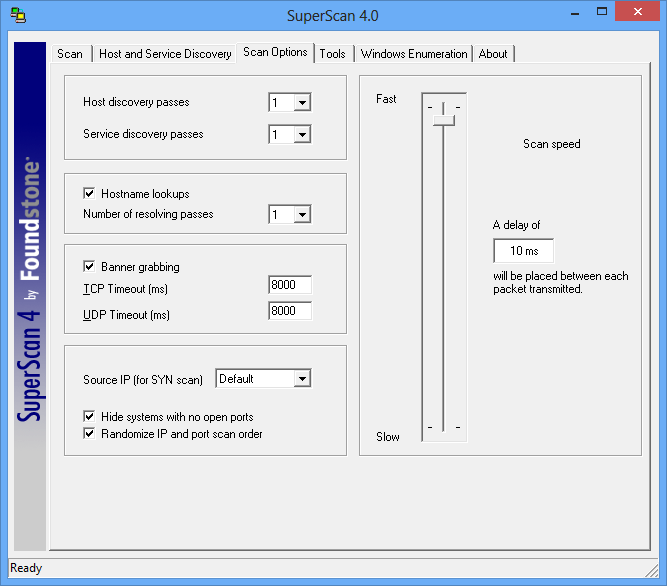Toggle Hide systems with no open ports
Screen dimensions: 667x586
click(x=89, y=416)
